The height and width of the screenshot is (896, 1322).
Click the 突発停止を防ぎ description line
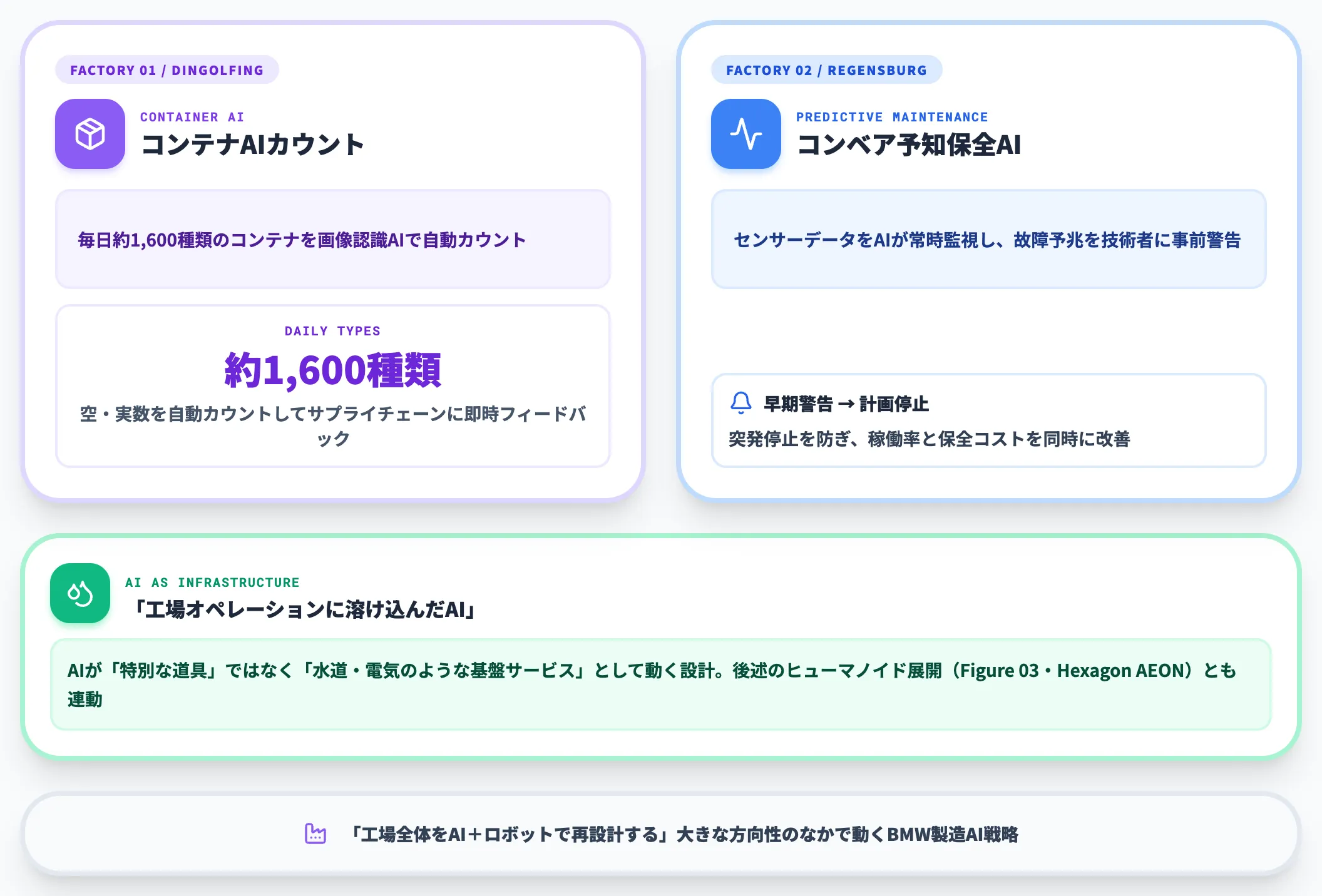(x=930, y=439)
